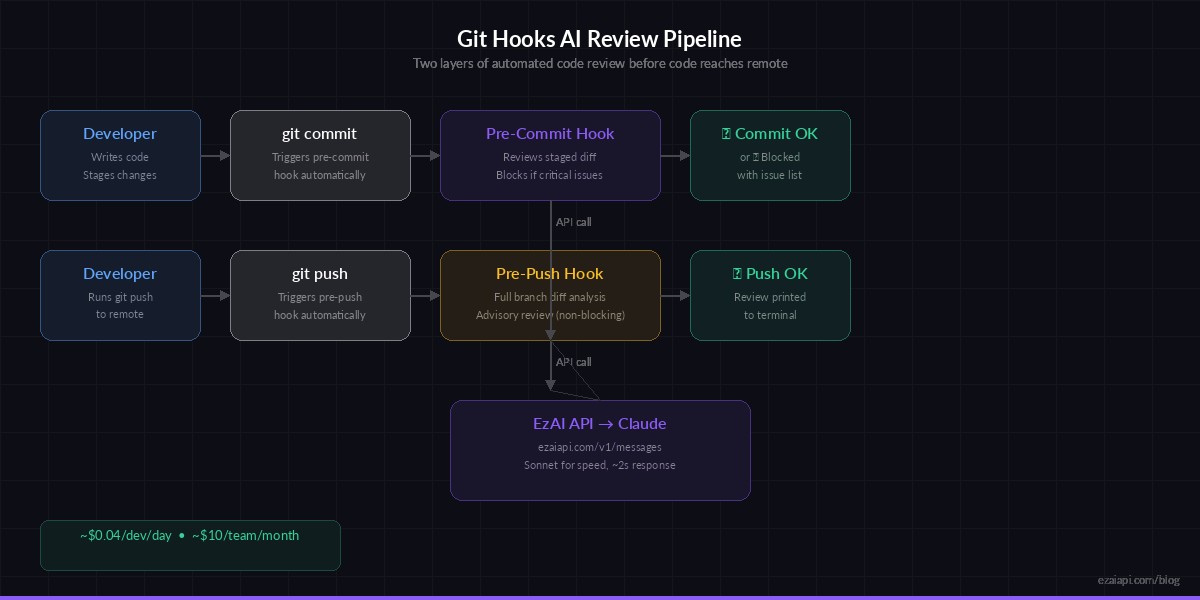Click the ezaiapi.com/v1/messages endpoint text
The height and width of the screenshot is (600, 1200).
(x=600, y=447)
